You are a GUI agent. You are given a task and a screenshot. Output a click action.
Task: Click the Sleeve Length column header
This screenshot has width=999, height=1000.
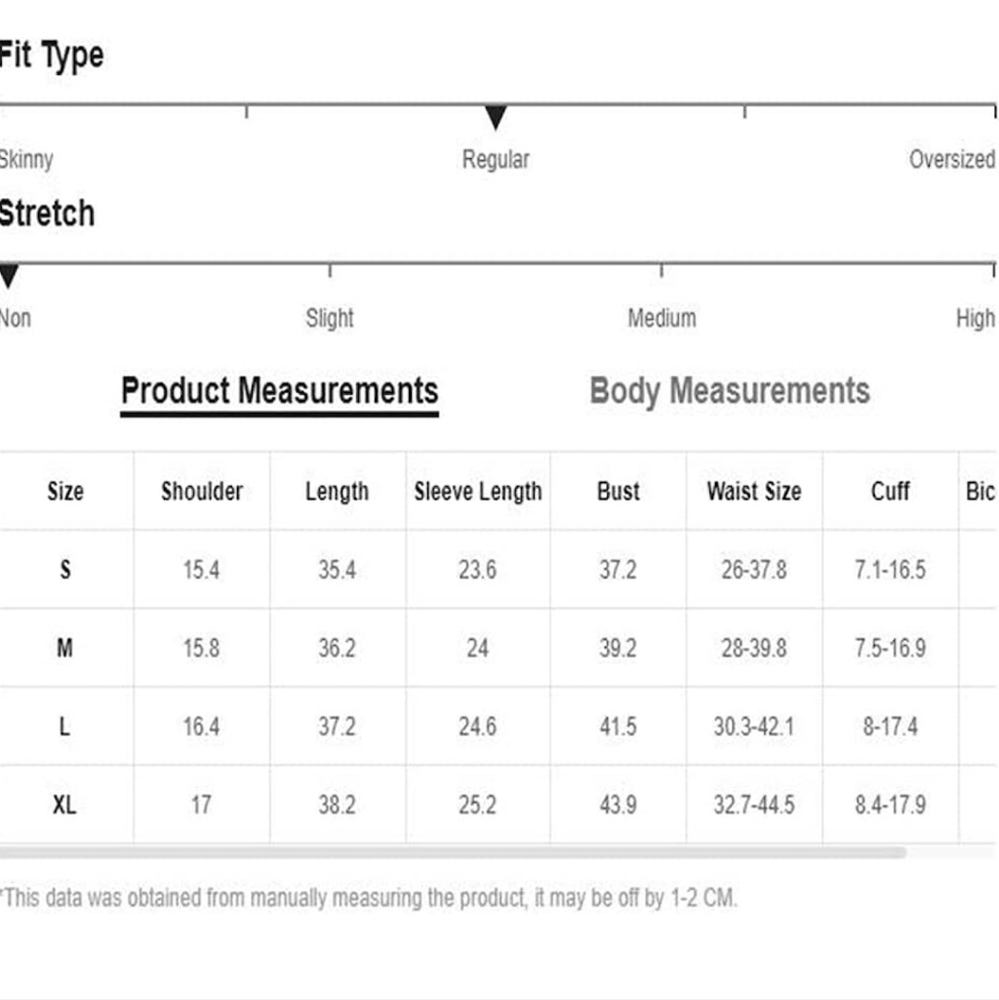coord(478,491)
